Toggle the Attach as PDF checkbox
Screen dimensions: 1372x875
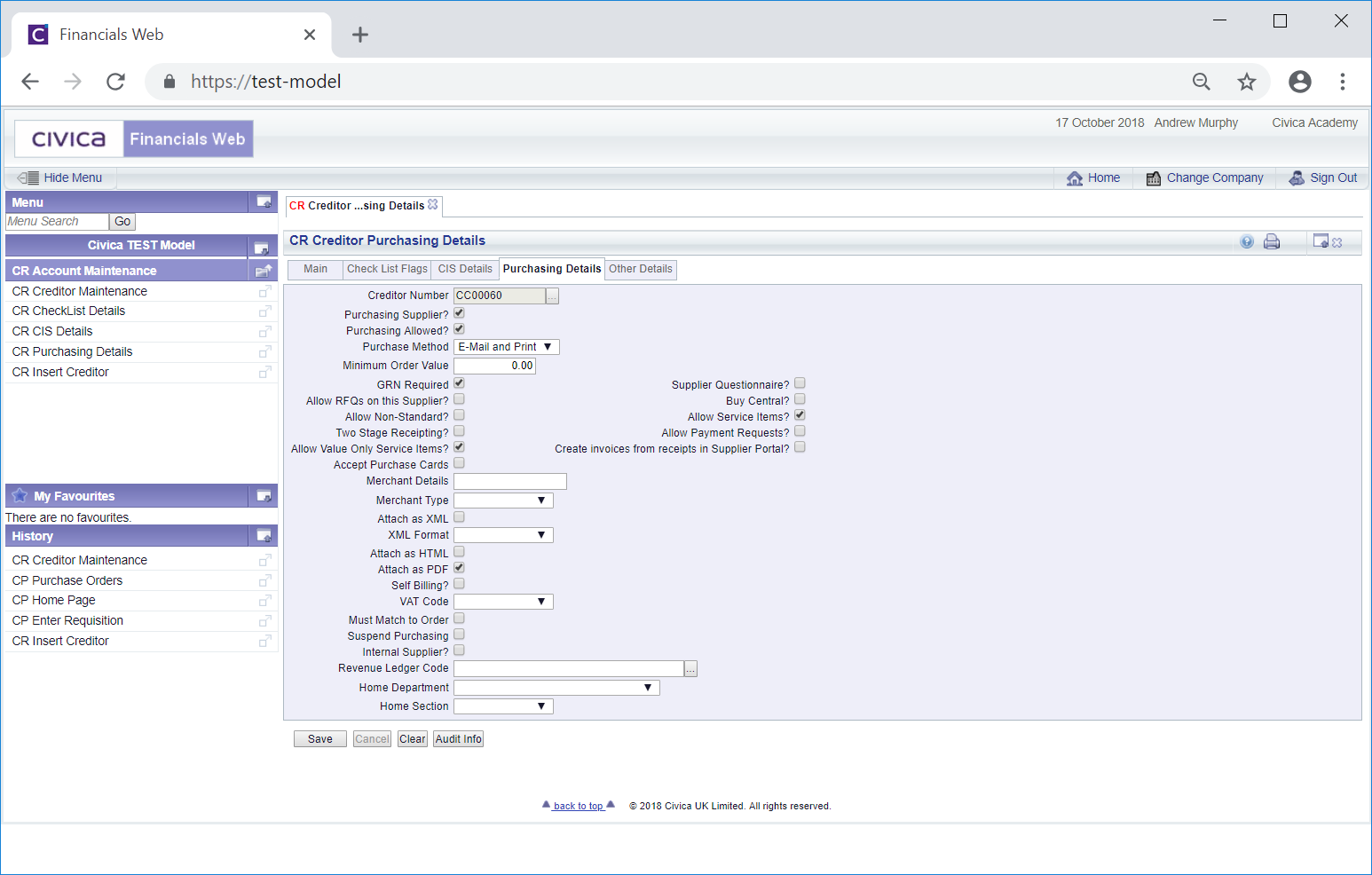click(x=459, y=568)
